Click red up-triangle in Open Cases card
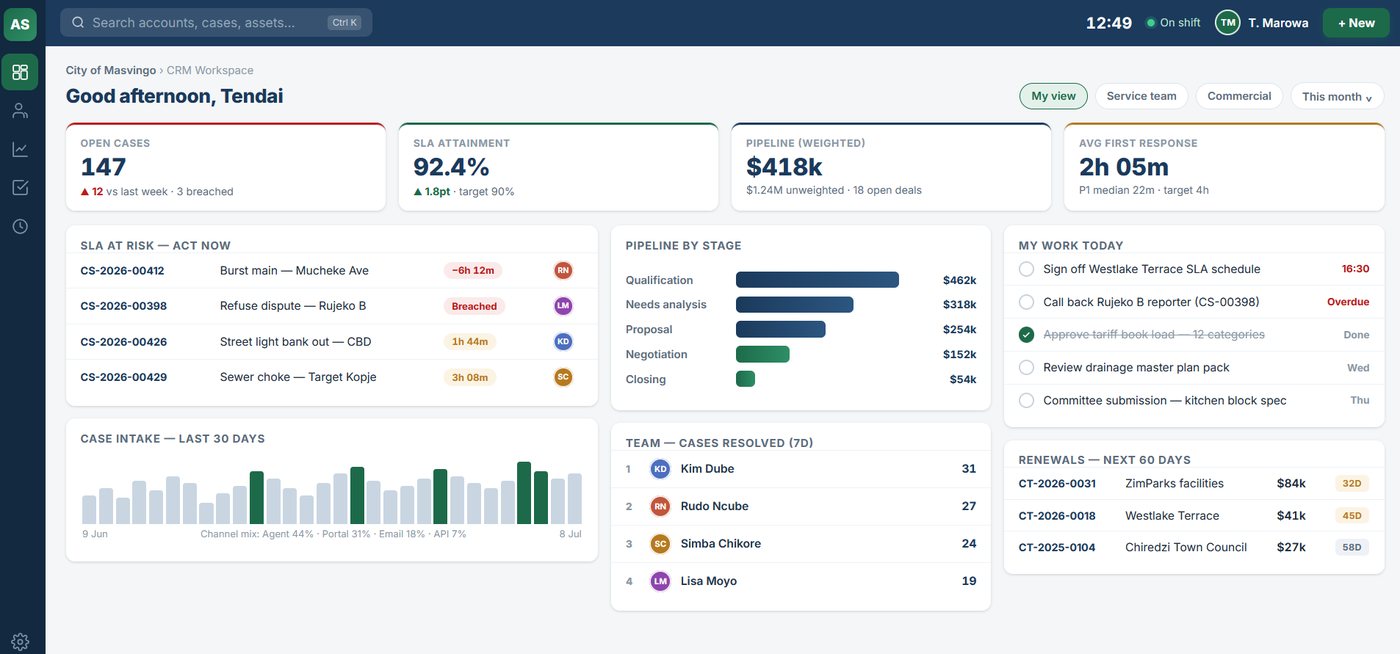This screenshot has width=1400, height=654. (85, 191)
